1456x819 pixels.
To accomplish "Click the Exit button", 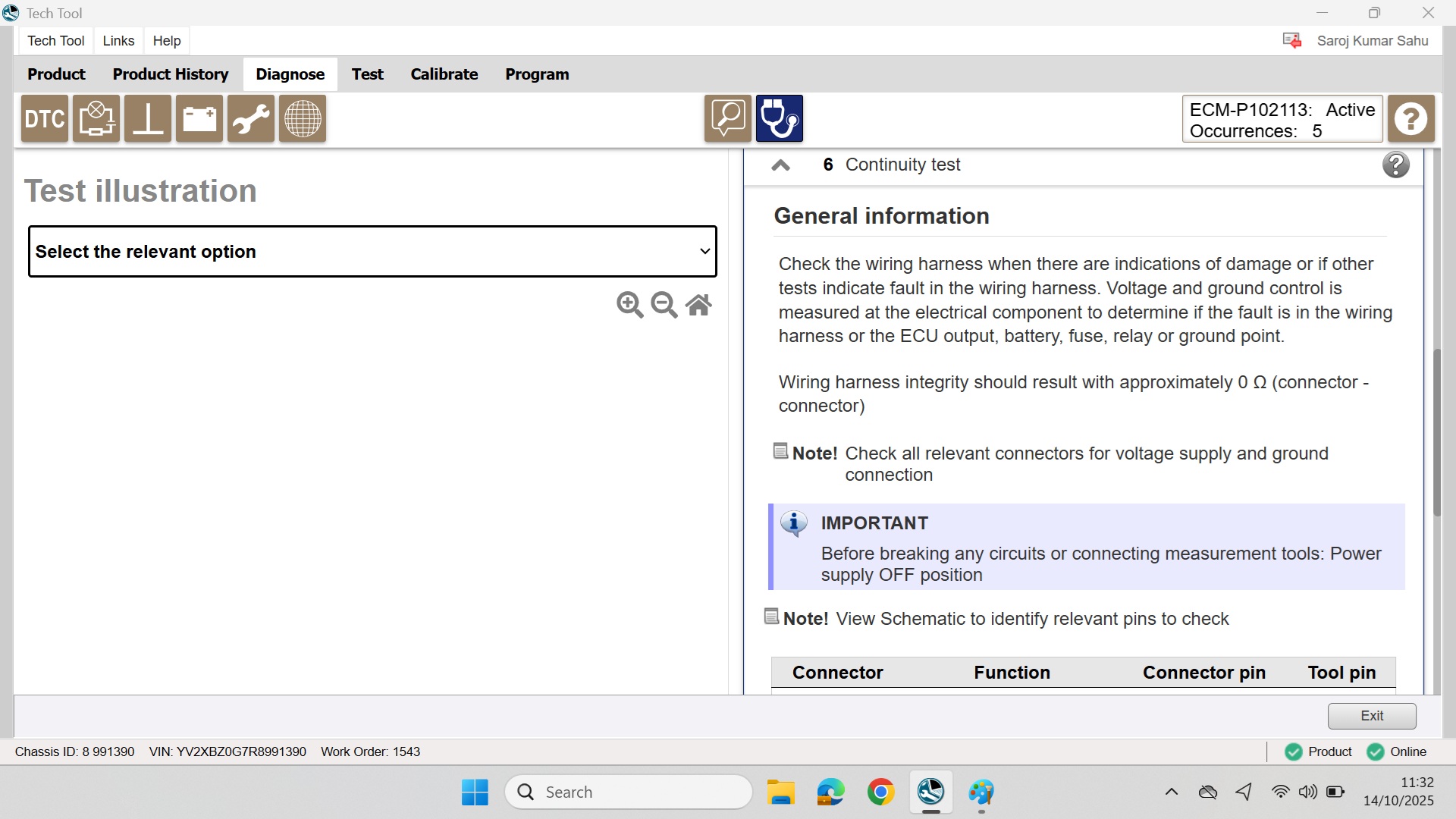I will [x=1371, y=716].
